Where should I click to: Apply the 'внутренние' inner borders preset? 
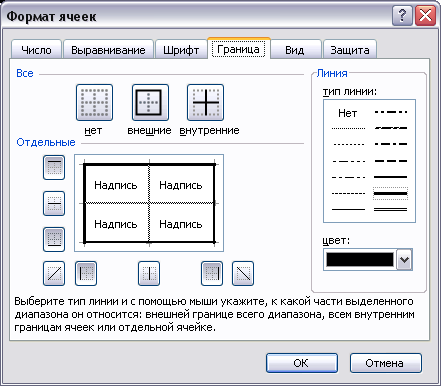(x=205, y=102)
